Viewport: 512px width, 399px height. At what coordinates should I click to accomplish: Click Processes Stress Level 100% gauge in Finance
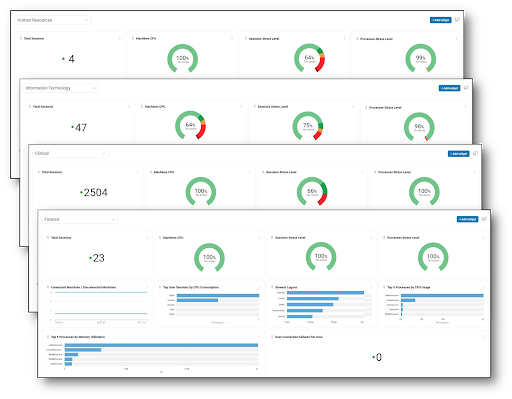[x=433, y=257]
